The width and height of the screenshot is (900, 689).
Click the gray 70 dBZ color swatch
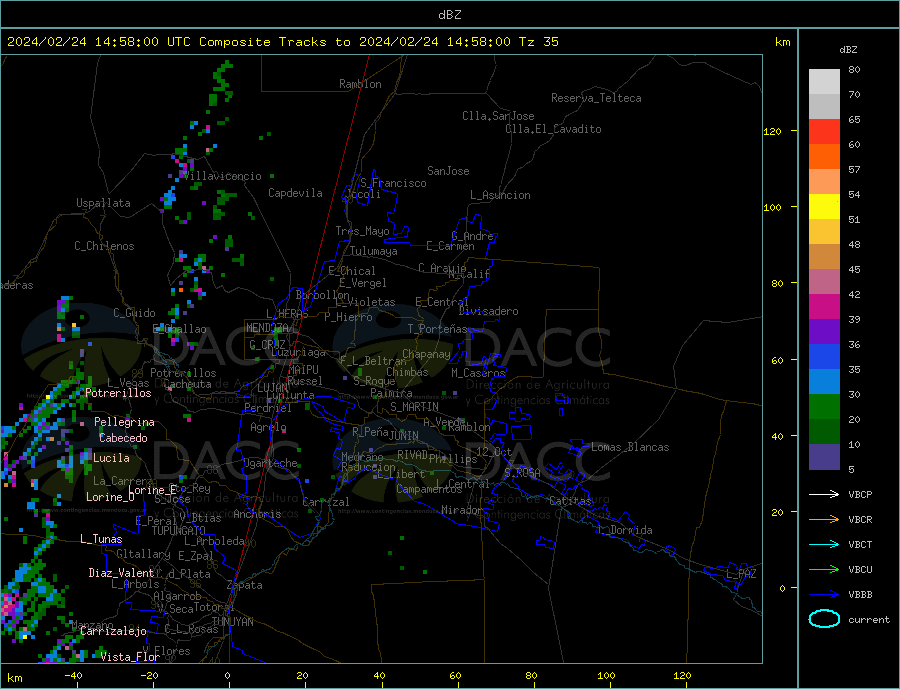tap(824, 107)
